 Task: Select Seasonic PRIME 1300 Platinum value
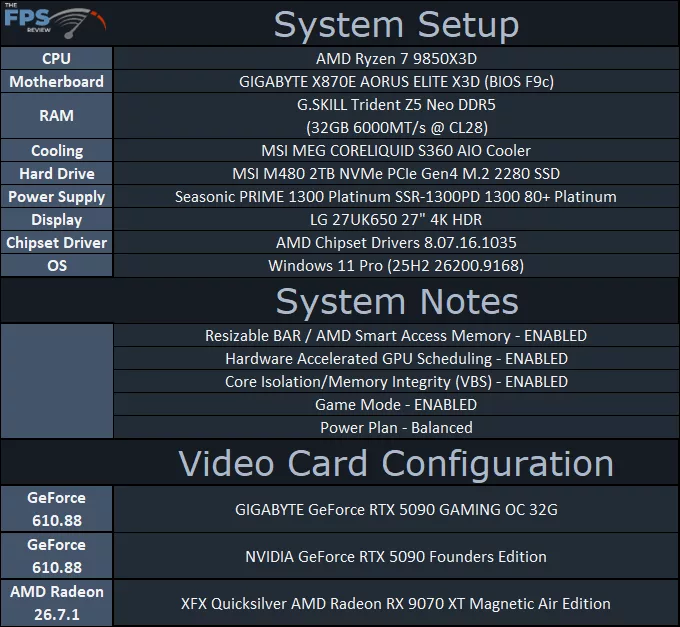[396, 196]
